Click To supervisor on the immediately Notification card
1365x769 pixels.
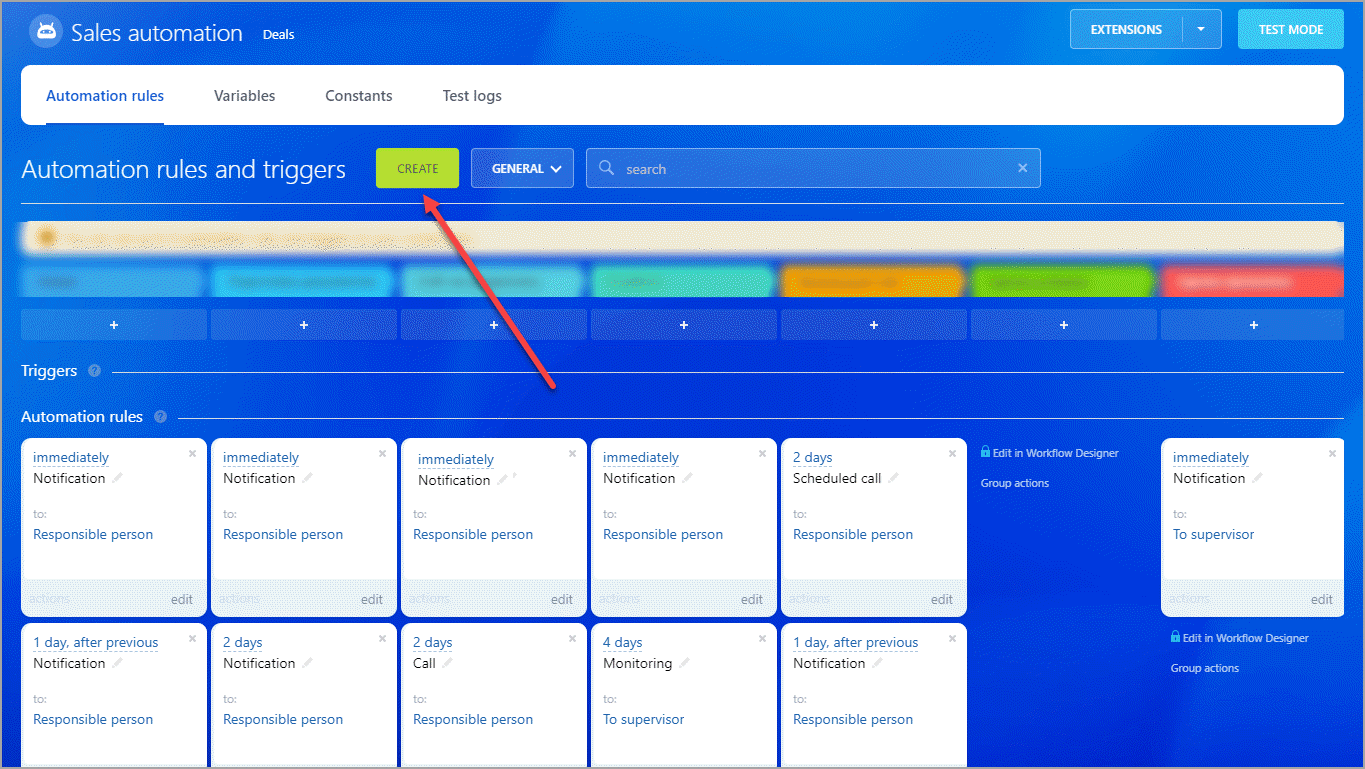coord(1213,534)
